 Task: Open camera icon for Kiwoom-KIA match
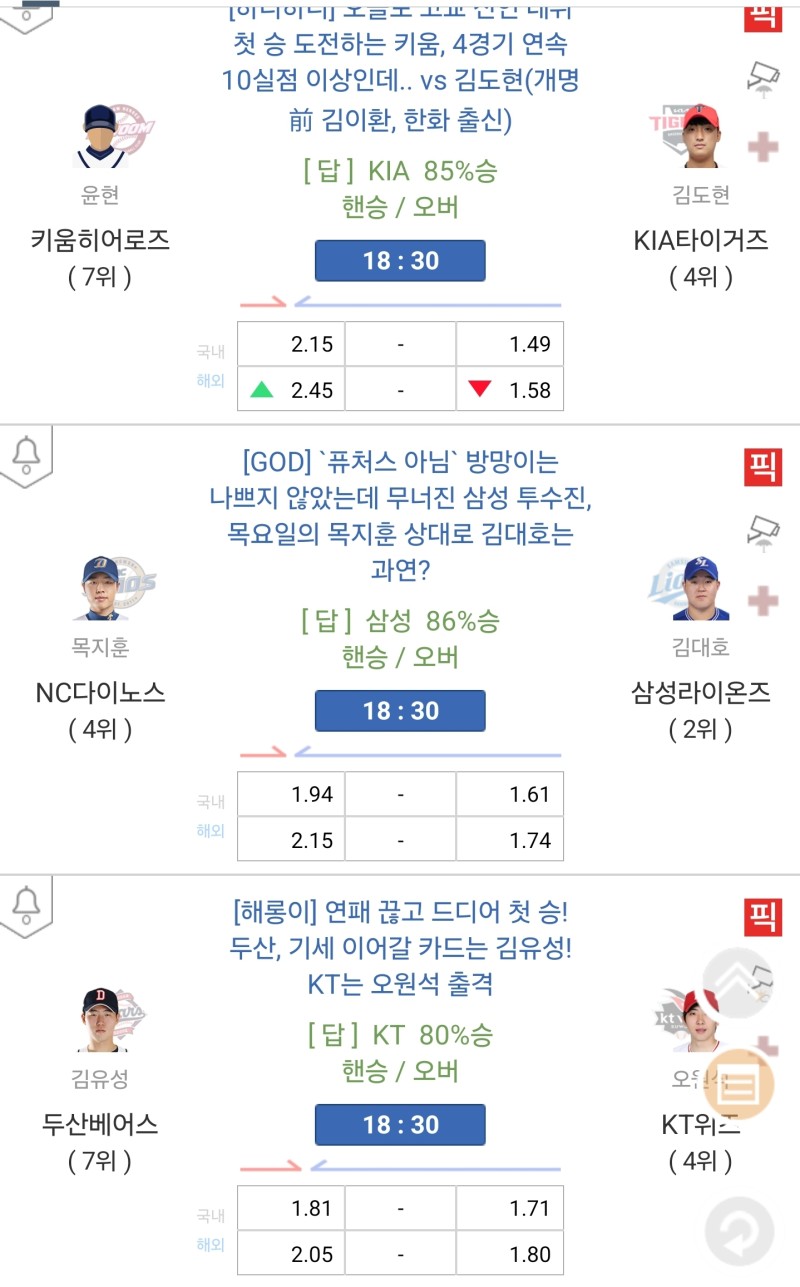tap(765, 77)
